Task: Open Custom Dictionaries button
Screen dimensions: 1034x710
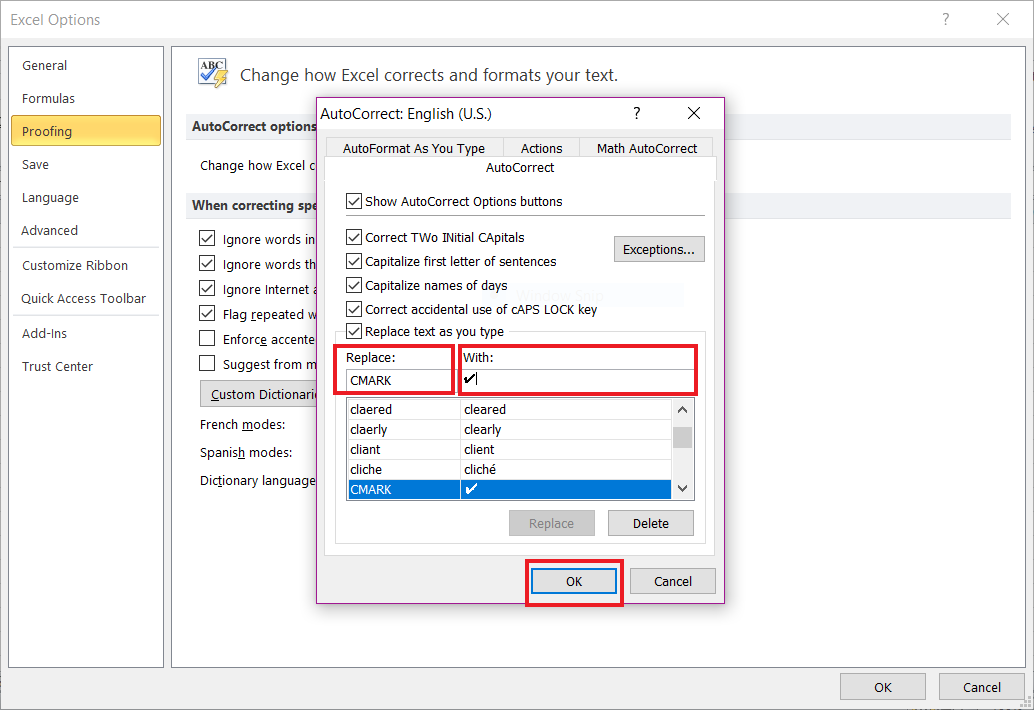Action: click(x=258, y=394)
